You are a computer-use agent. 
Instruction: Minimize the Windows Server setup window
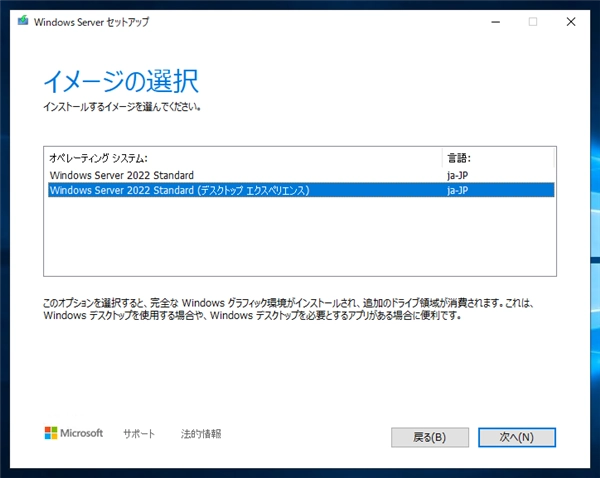coord(496,22)
